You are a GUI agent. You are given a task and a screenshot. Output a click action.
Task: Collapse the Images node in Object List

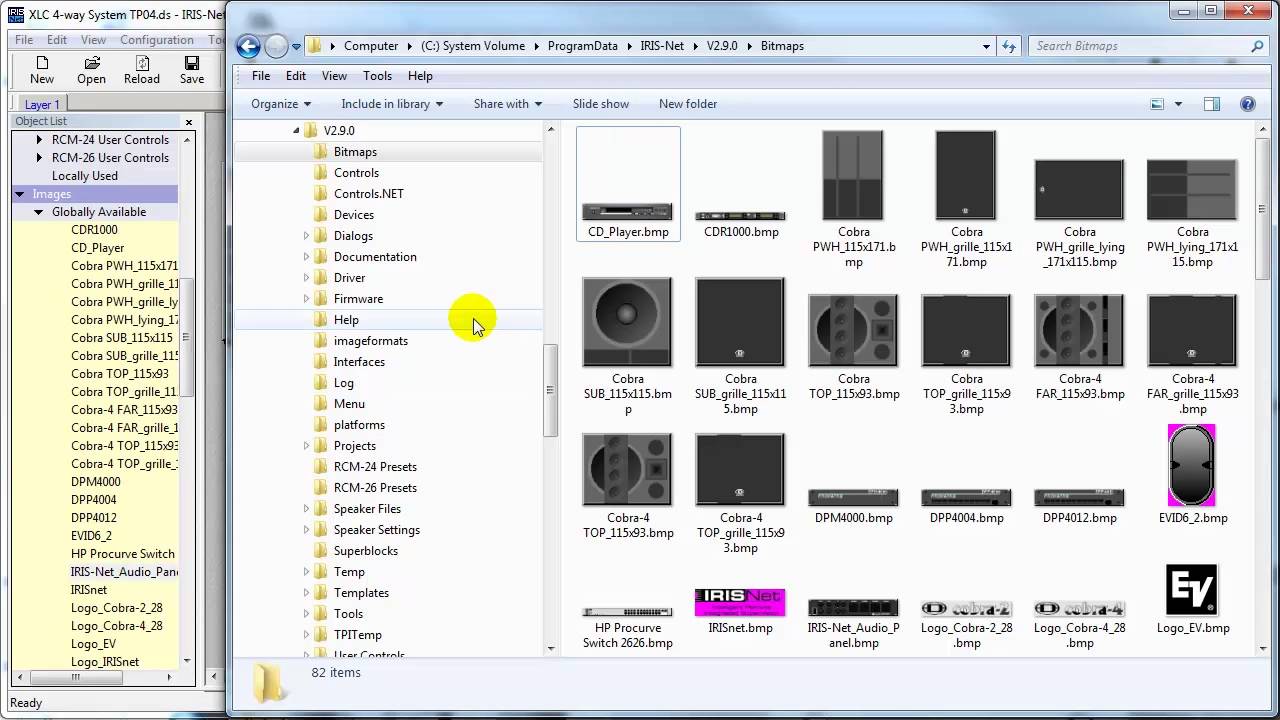pyautogui.click(x=20, y=194)
